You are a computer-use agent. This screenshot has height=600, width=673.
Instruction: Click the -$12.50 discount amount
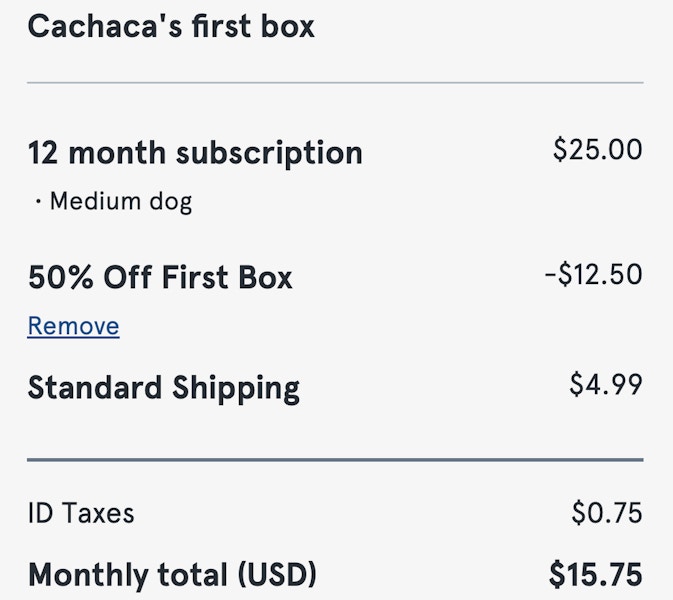pyautogui.click(x=594, y=275)
